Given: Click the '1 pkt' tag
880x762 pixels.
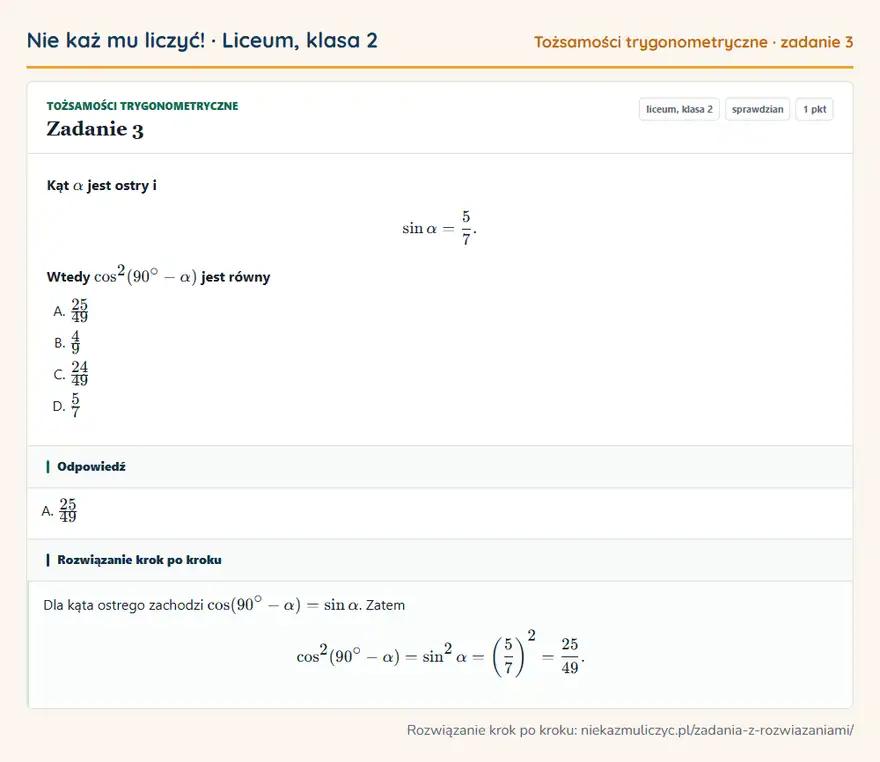Looking at the screenshot, I should tap(814, 109).
